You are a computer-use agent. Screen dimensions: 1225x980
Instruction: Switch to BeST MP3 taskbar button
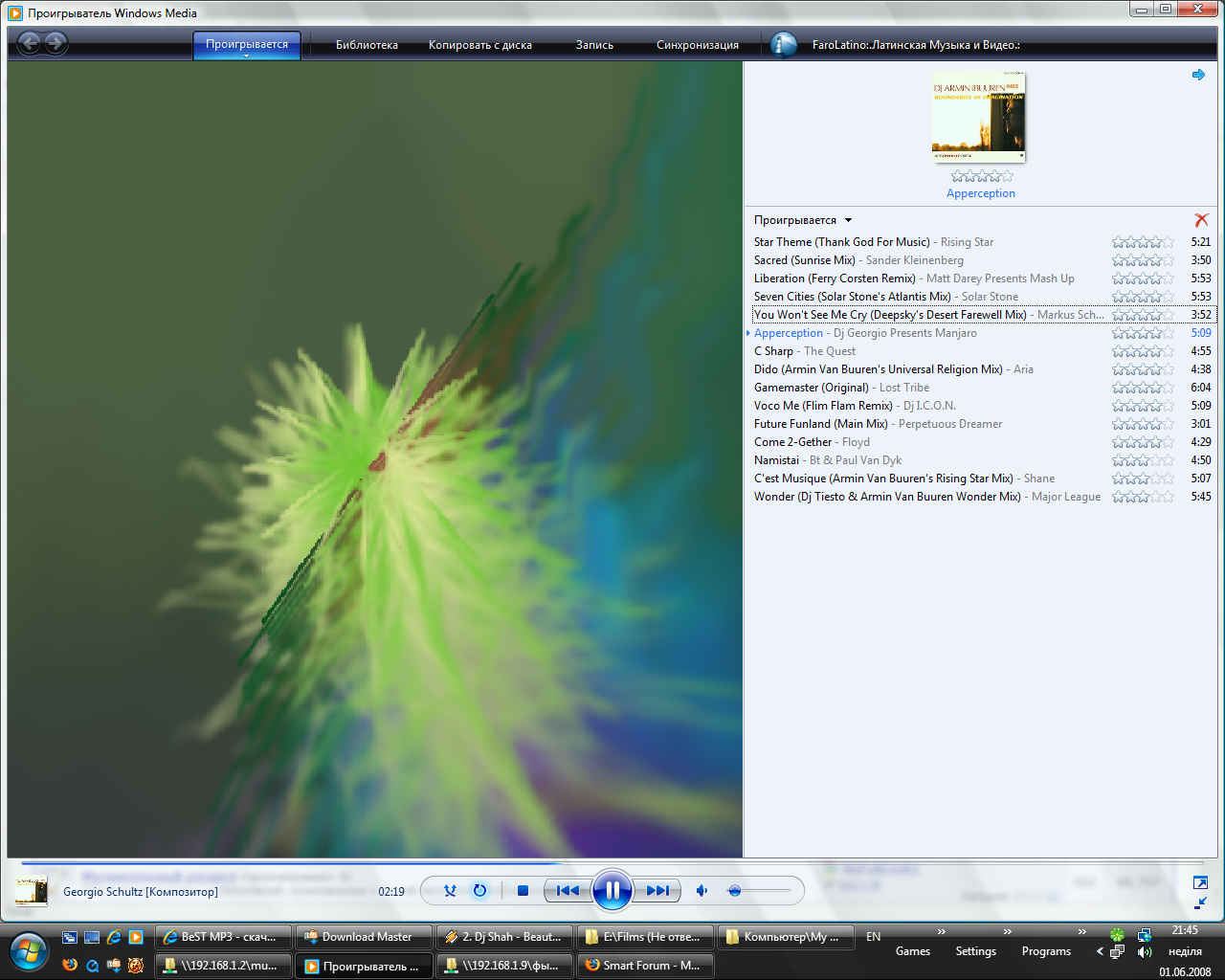click(222, 937)
